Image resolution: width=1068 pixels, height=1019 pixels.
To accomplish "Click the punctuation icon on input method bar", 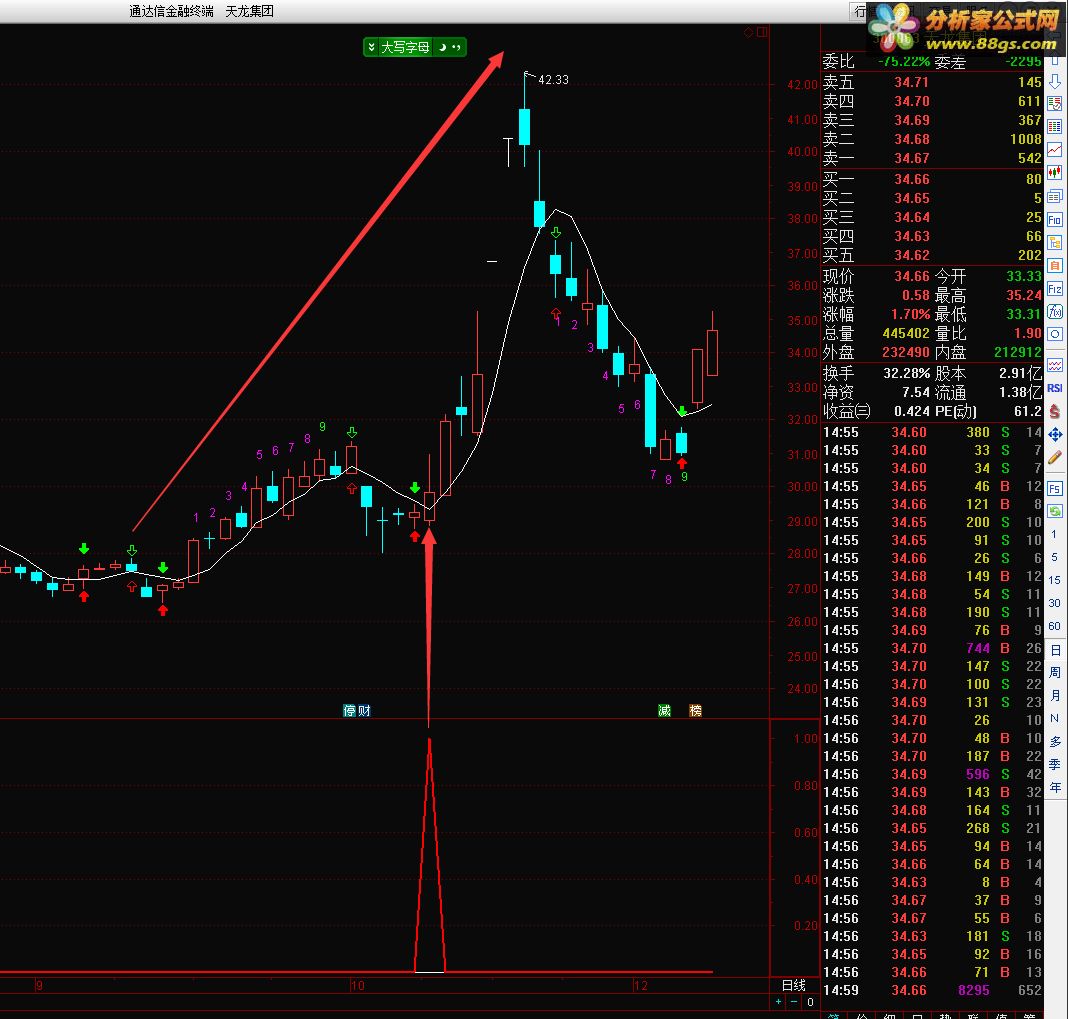I will (x=456, y=47).
